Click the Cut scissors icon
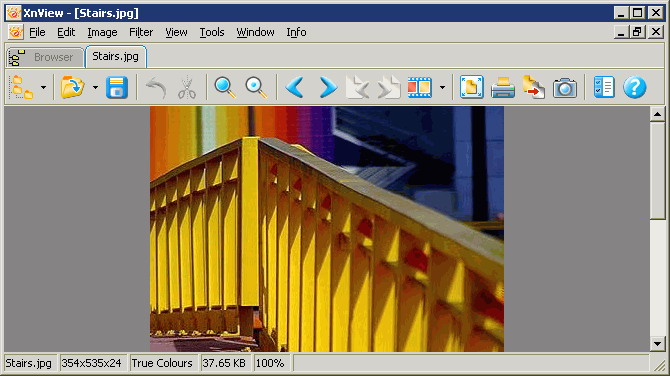The image size is (670, 376). coord(187,87)
